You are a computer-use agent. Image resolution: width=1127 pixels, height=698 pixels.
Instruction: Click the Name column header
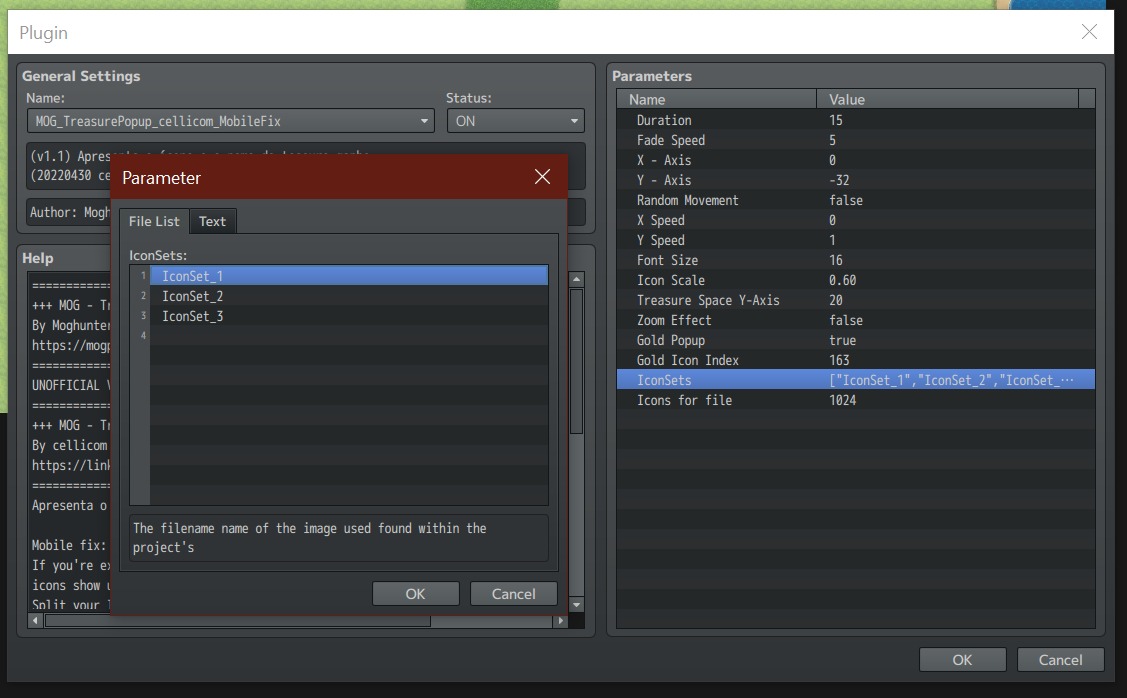pos(717,99)
